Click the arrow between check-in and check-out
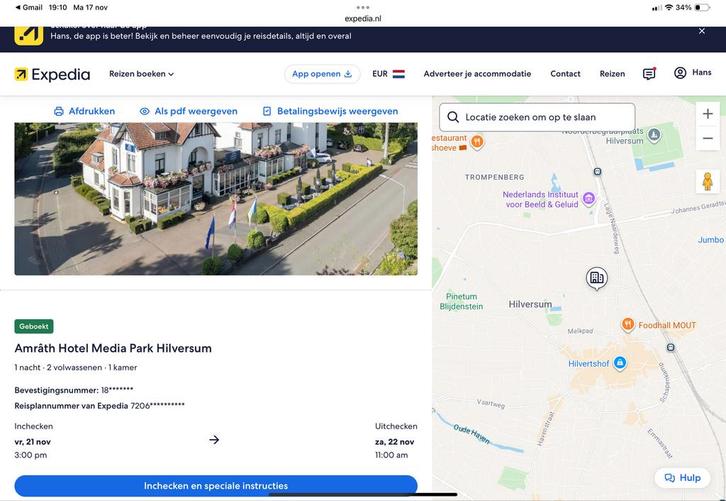The image size is (726, 501). pyautogui.click(x=214, y=440)
